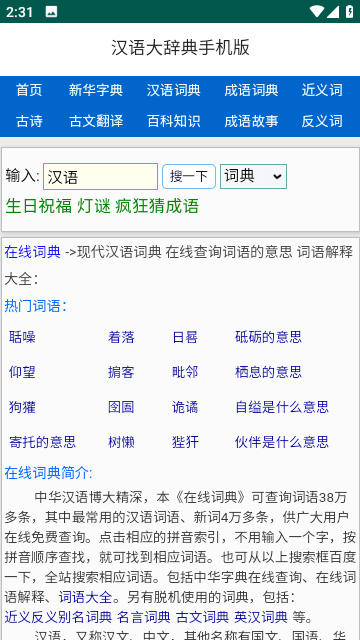This screenshot has height=640, width=360.
Task: Open hot word 毗邻
Action: pyautogui.click(x=185, y=372)
